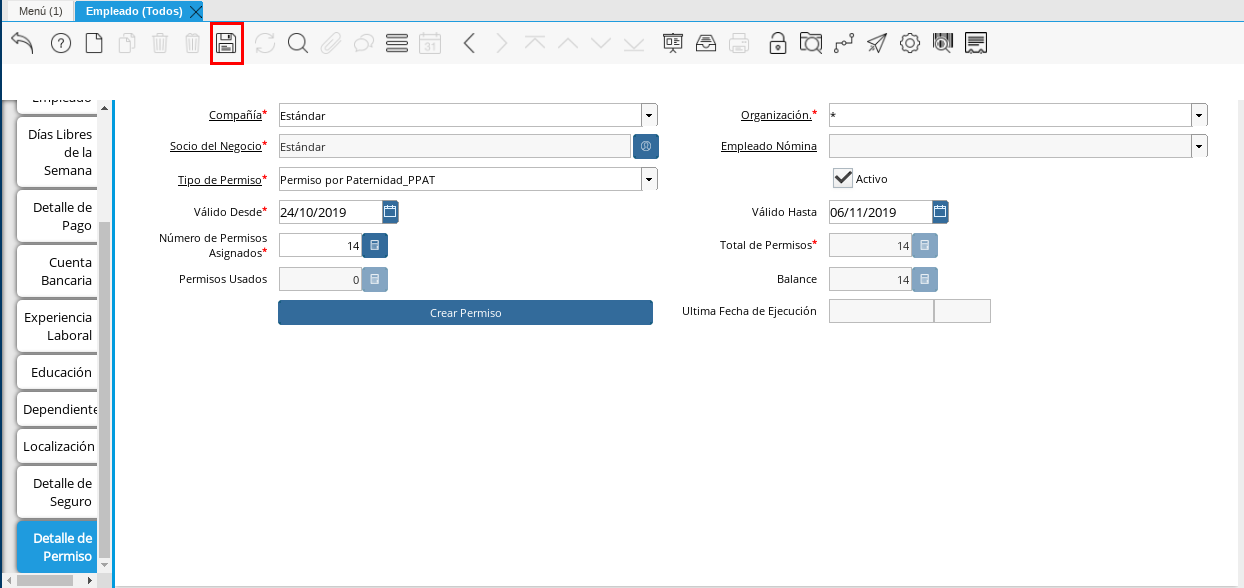Click the Compañía field label link
1244x588 pixels.
[235, 115]
